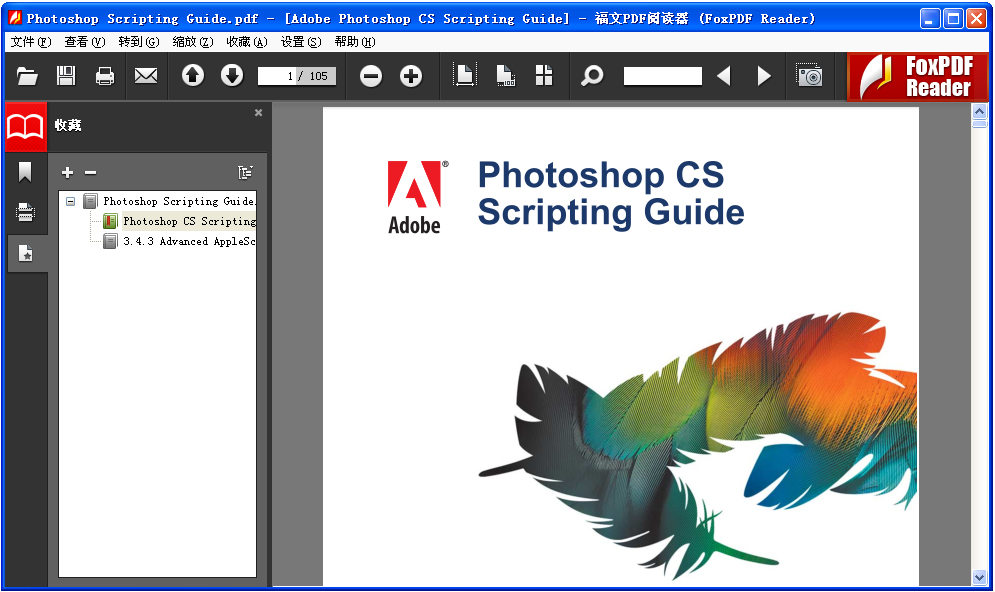995x592 pixels.
Task: Click the scrollbar down arrow
Action: [x=979, y=577]
